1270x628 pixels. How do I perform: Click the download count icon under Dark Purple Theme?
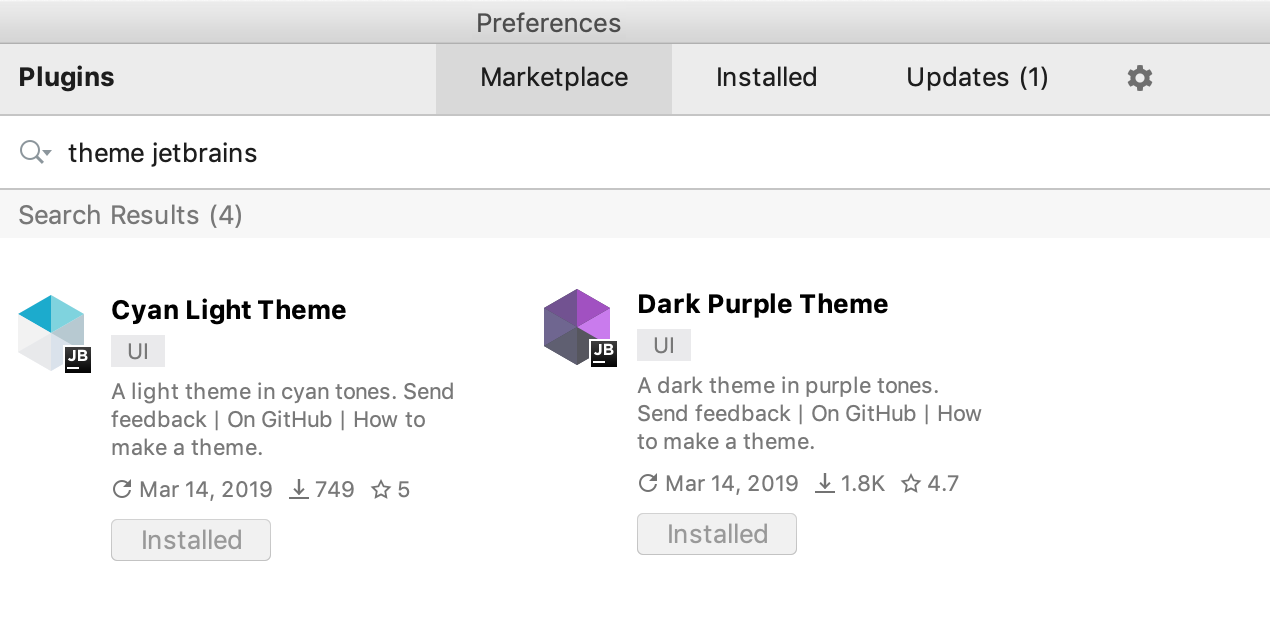(825, 483)
